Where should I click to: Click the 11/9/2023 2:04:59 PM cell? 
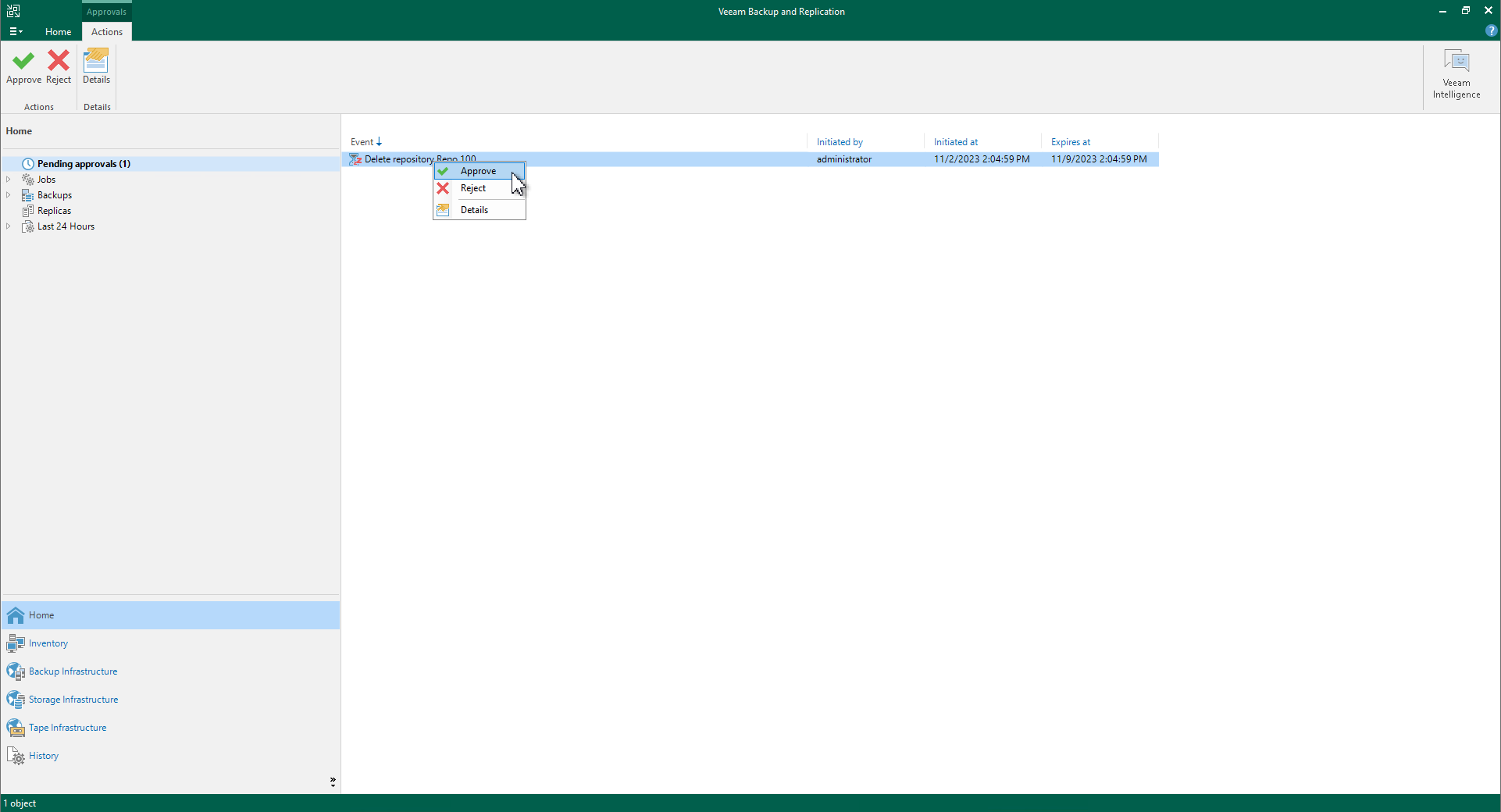1099,159
